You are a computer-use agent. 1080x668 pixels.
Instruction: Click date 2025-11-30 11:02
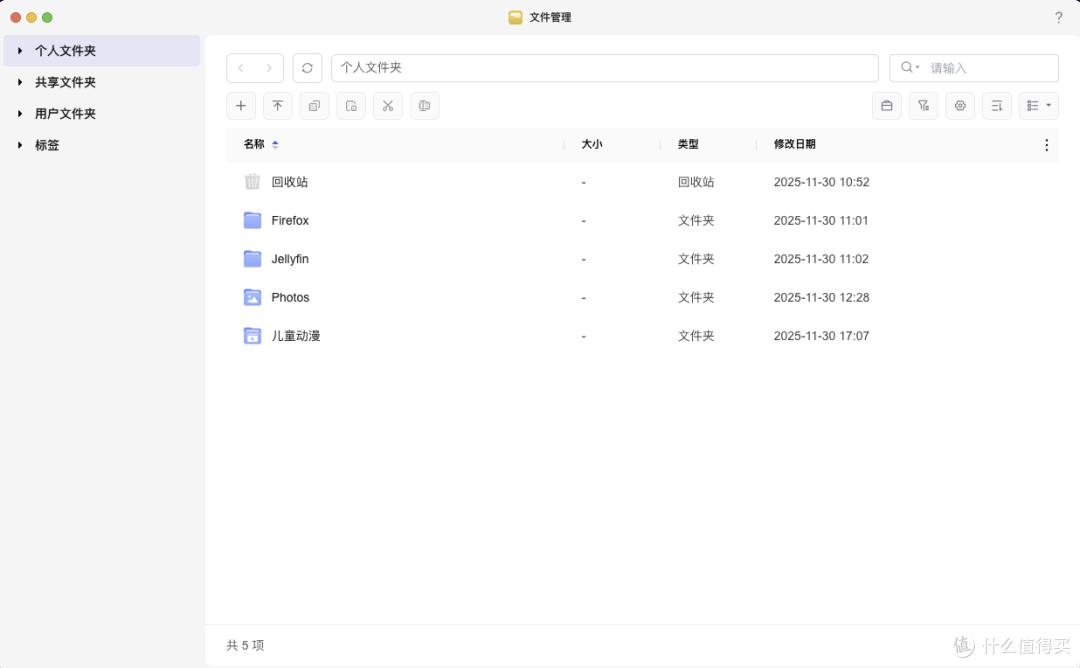(x=821, y=259)
